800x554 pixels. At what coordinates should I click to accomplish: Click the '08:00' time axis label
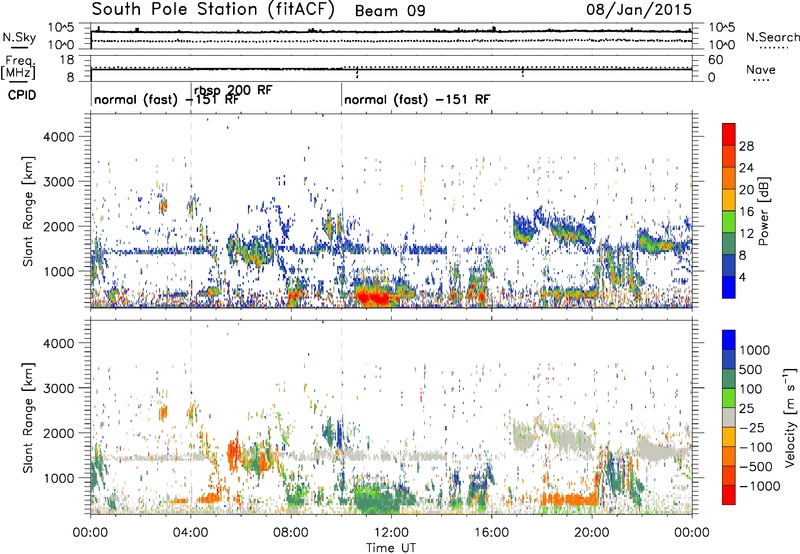tap(291, 533)
